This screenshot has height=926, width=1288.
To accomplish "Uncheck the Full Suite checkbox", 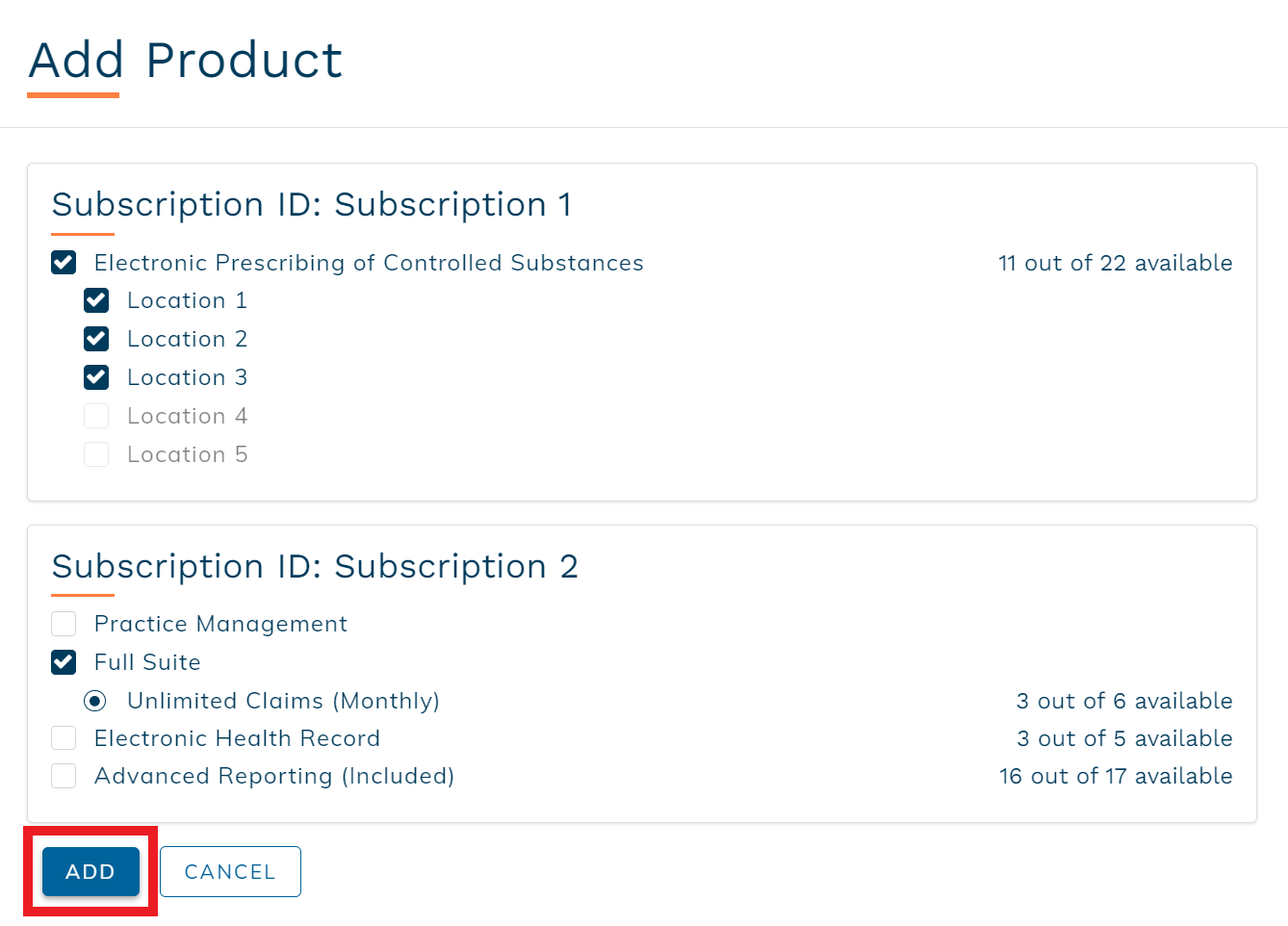I will [63, 662].
